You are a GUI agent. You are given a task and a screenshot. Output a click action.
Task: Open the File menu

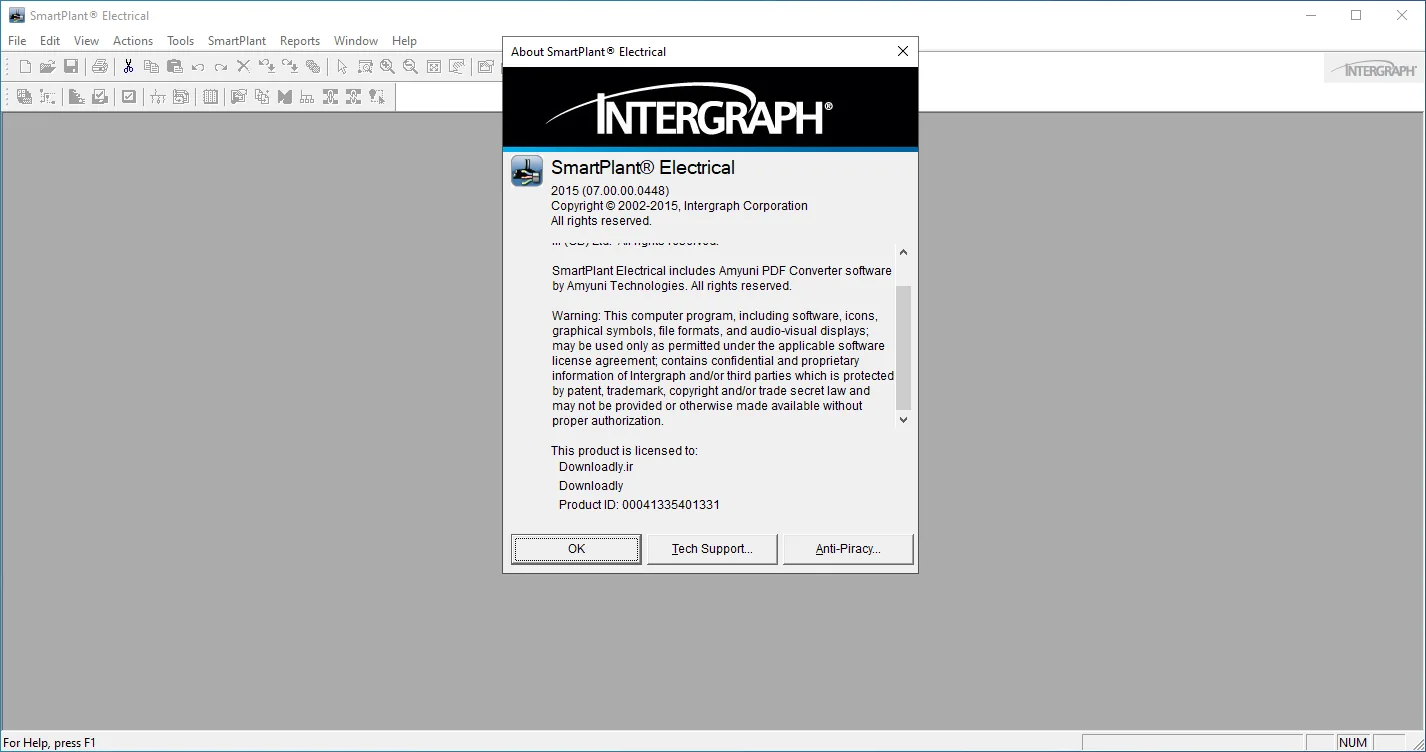17,41
